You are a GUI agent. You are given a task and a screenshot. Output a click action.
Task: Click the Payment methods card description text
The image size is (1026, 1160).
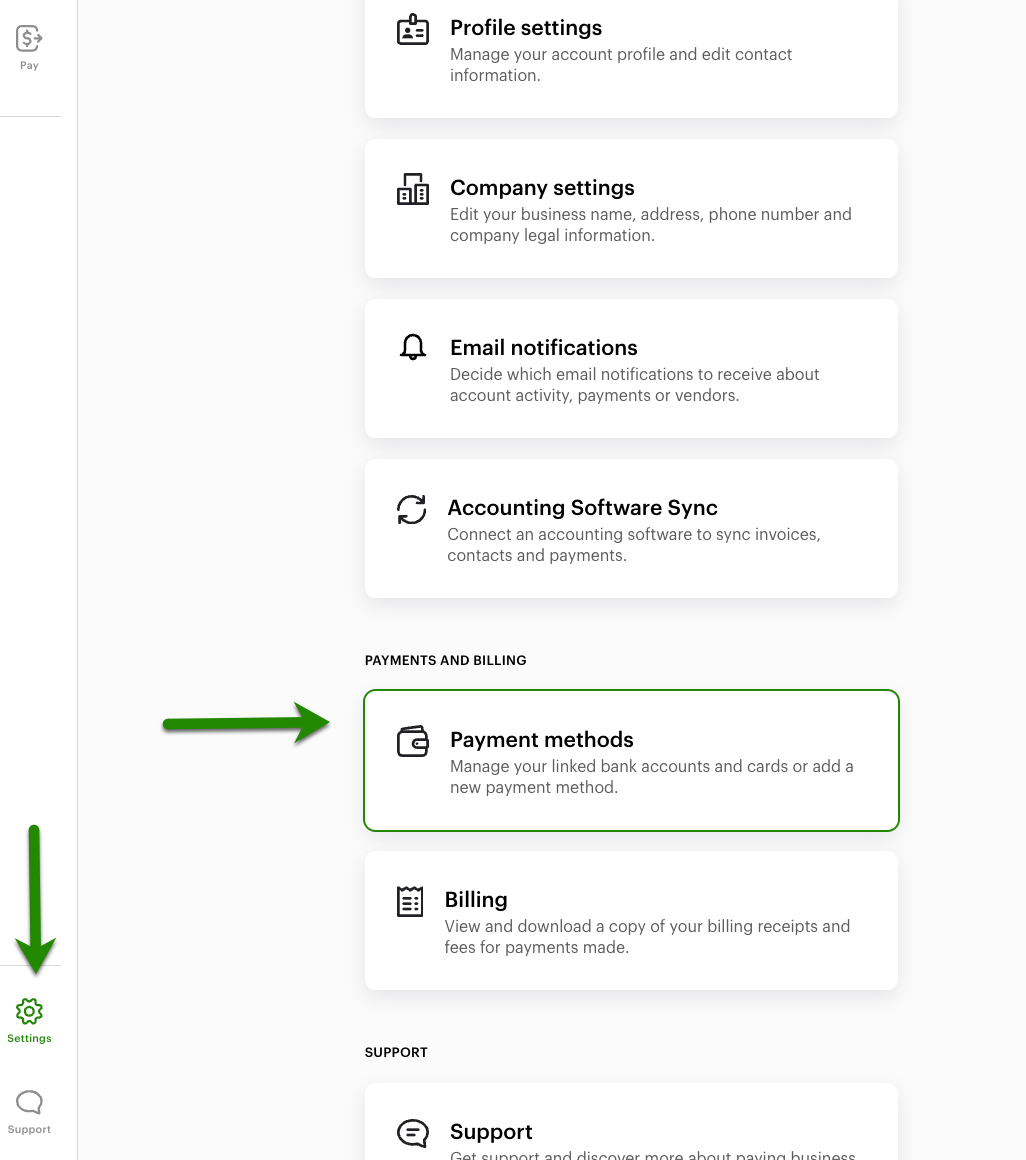651,777
